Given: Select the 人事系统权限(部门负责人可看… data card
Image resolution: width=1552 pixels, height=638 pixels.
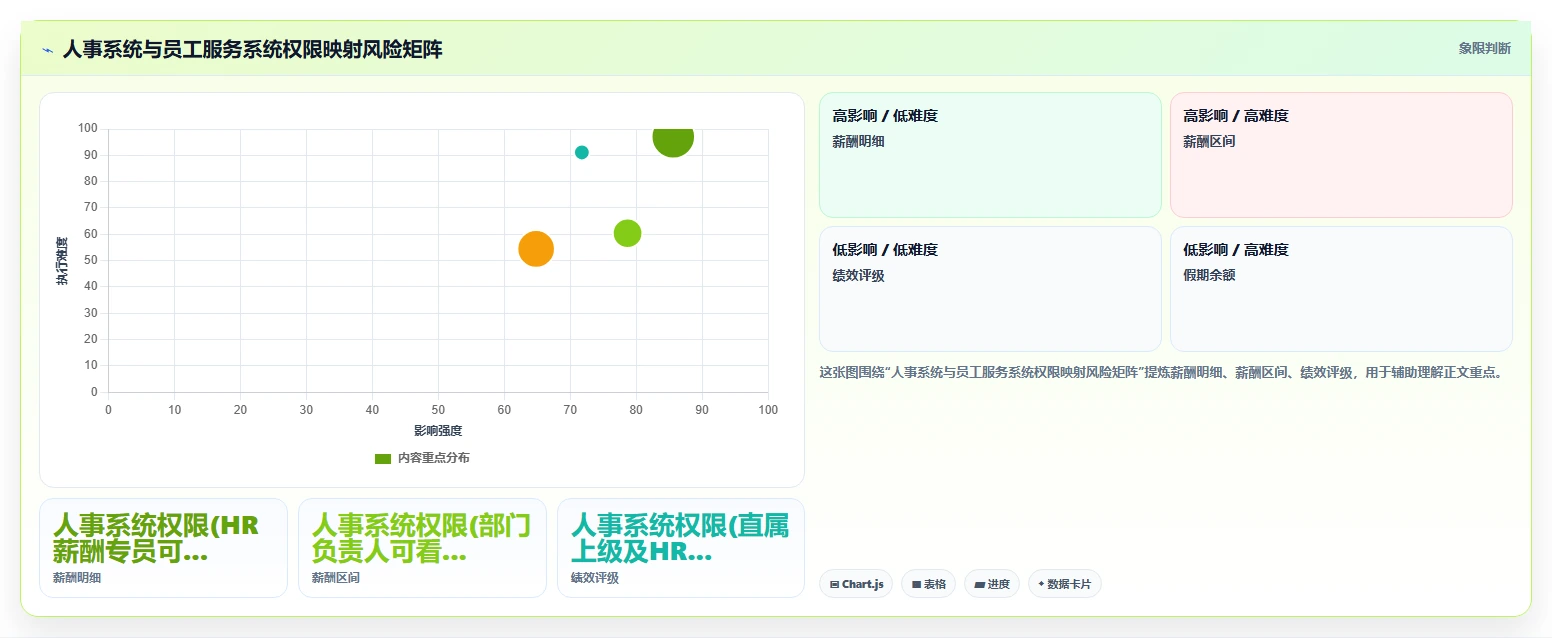Looking at the screenshot, I should click(422, 548).
